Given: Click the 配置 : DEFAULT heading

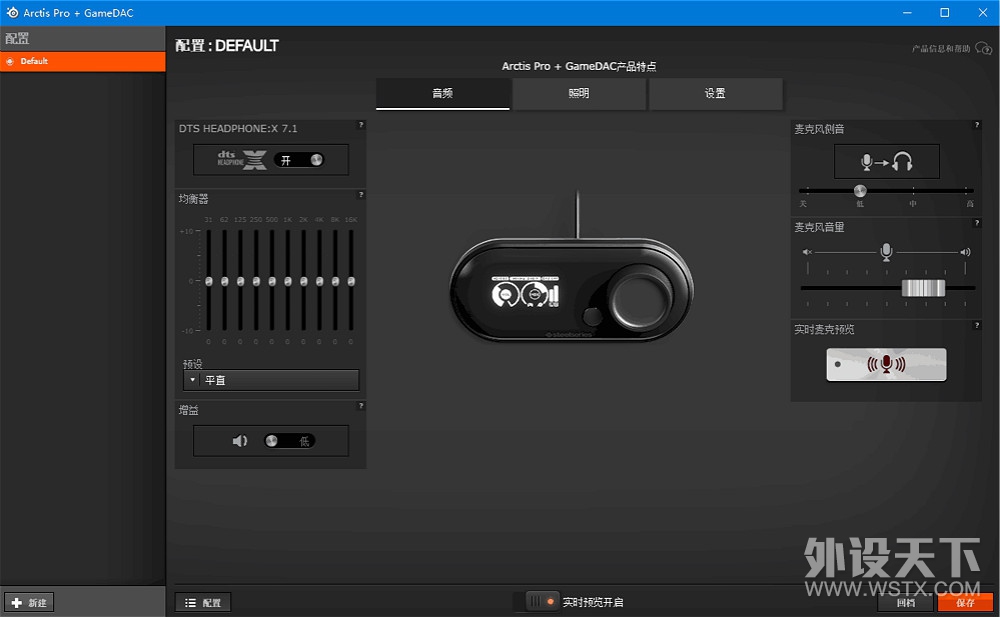Looking at the screenshot, I should (227, 46).
